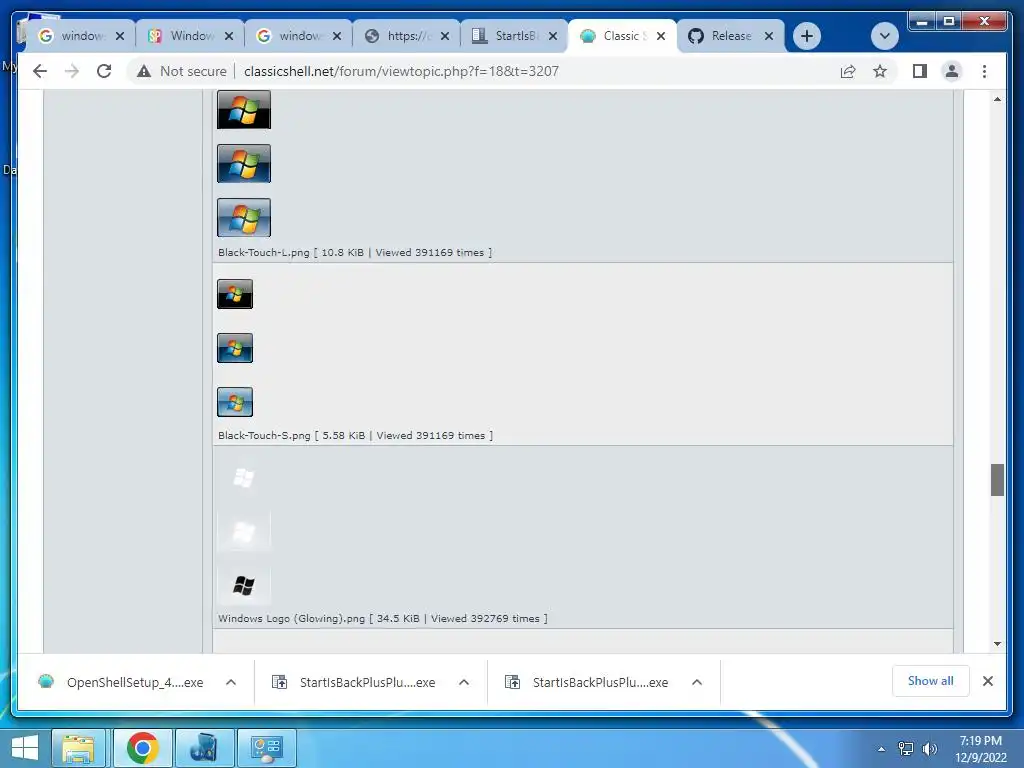
Task: Close the downloads bar
Action: pyautogui.click(x=987, y=681)
